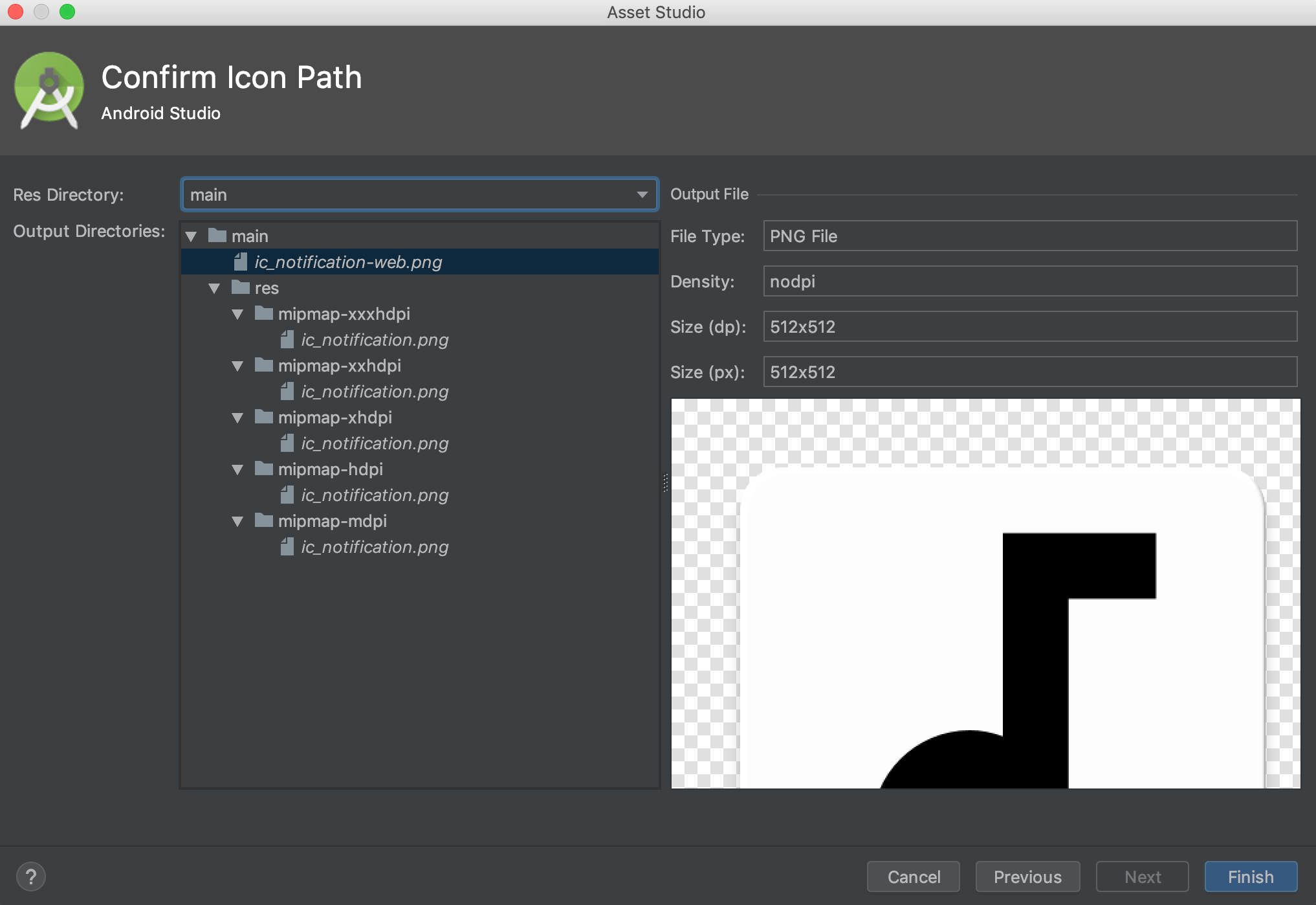Click the ic_notification-web.png file icon
Image resolution: width=1316 pixels, height=905 pixels.
[x=241, y=262]
